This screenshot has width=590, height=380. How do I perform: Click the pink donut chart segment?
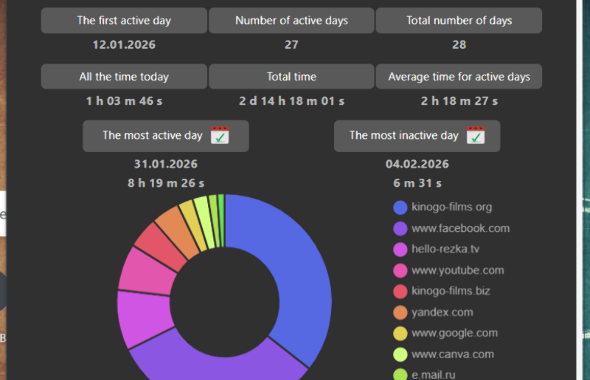[x=149, y=273]
